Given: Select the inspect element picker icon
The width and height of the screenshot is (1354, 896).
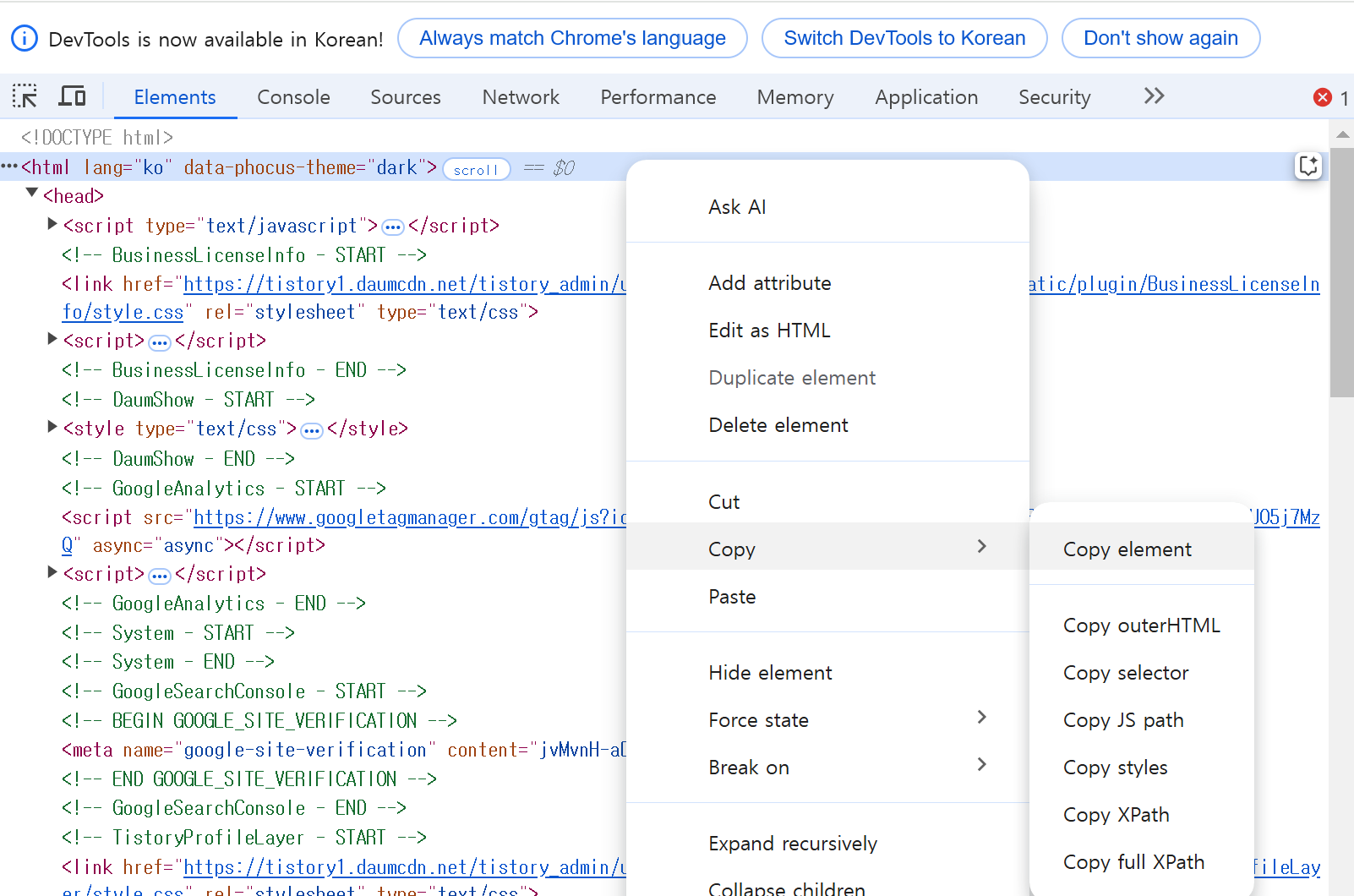Looking at the screenshot, I should point(25,96).
